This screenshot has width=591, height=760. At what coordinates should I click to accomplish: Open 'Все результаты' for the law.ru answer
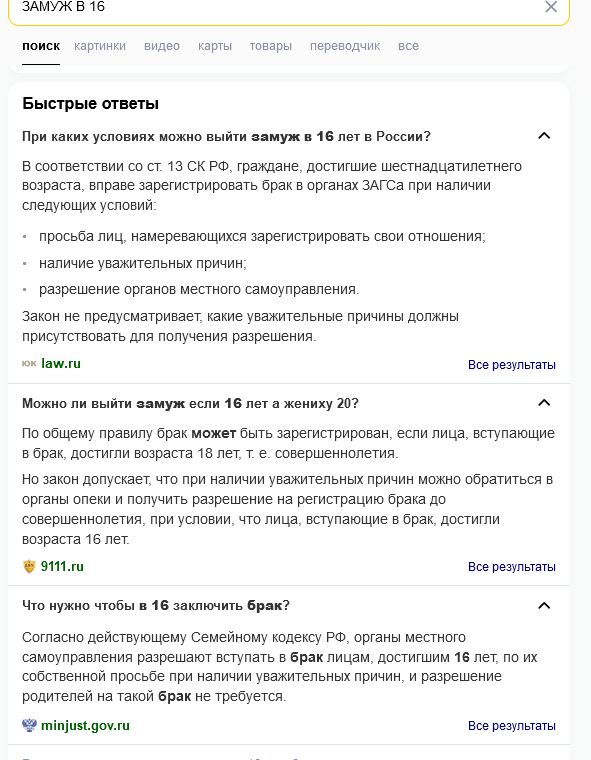pos(511,365)
